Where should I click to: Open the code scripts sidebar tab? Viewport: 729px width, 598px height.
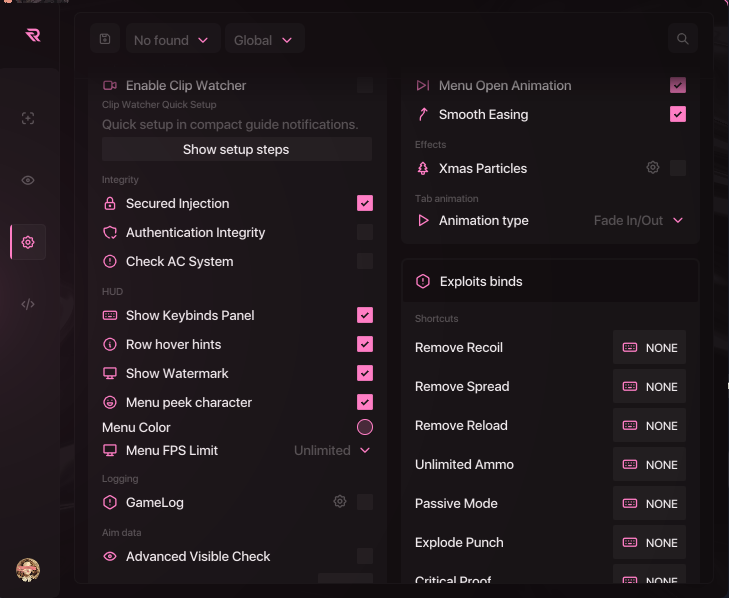click(28, 304)
